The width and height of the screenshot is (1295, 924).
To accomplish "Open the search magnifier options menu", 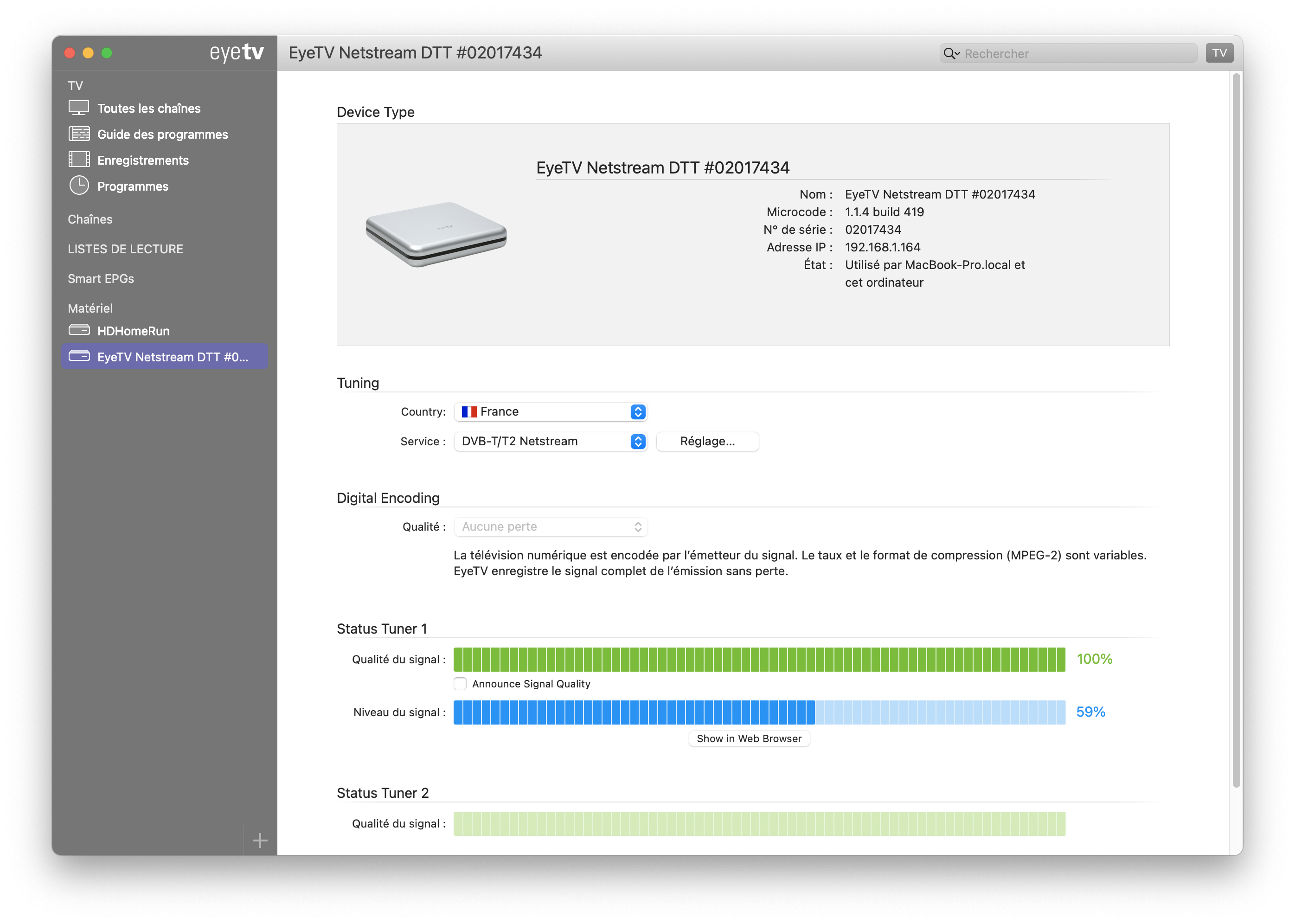I will (951, 53).
